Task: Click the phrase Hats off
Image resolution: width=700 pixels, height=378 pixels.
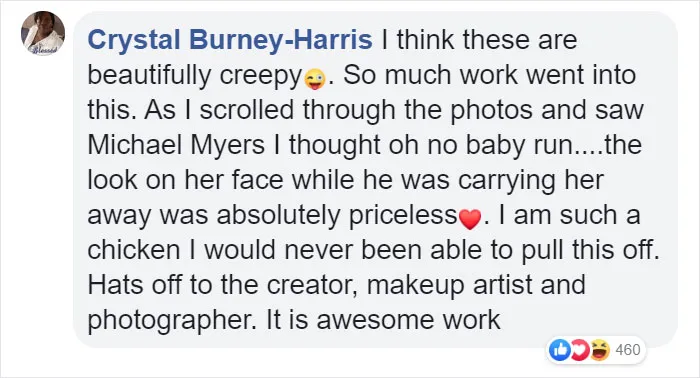Action: click(x=135, y=285)
